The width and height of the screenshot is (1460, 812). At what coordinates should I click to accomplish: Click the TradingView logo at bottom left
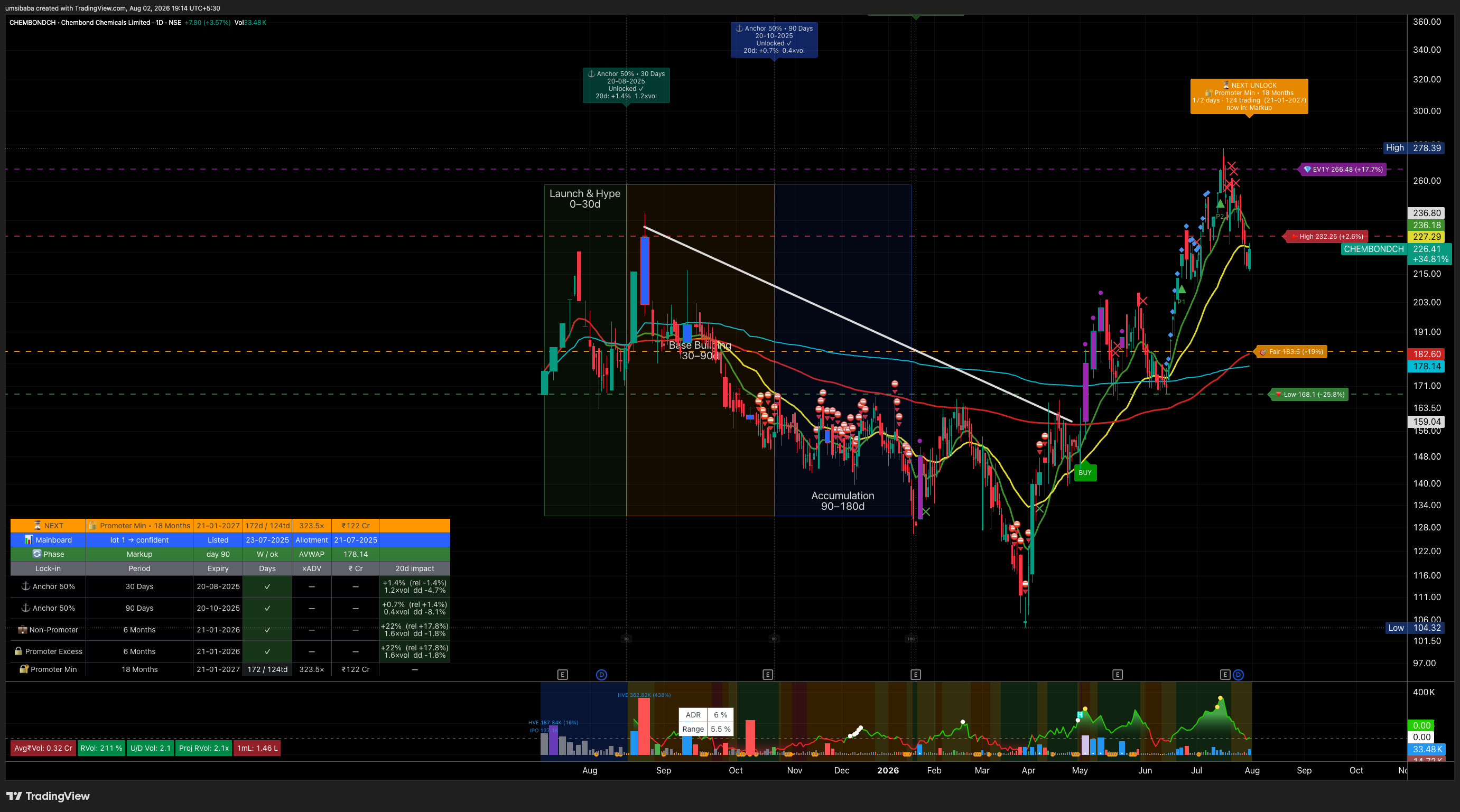click(48, 796)
